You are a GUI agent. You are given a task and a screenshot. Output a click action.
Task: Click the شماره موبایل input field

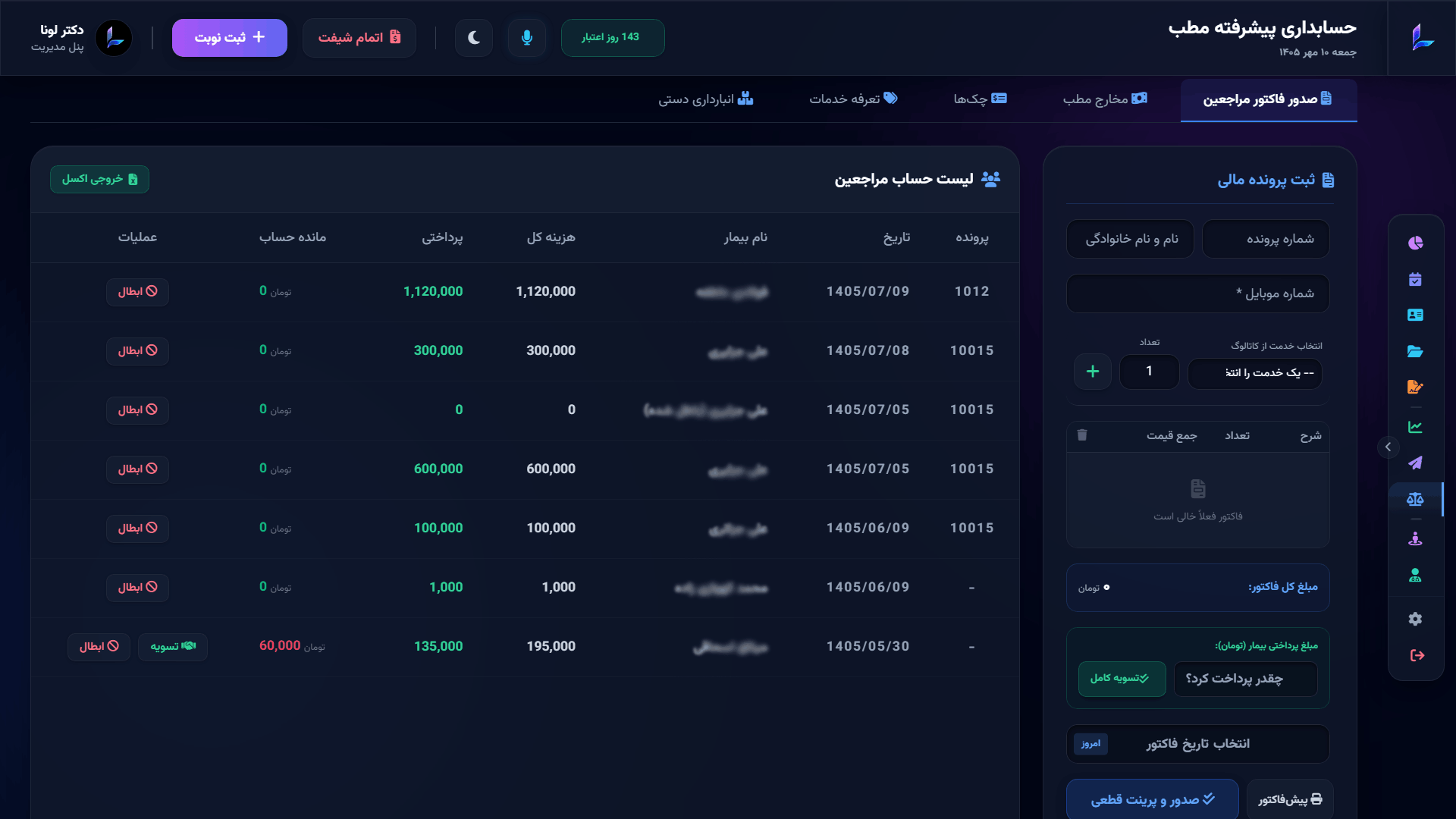[1198, 293]
